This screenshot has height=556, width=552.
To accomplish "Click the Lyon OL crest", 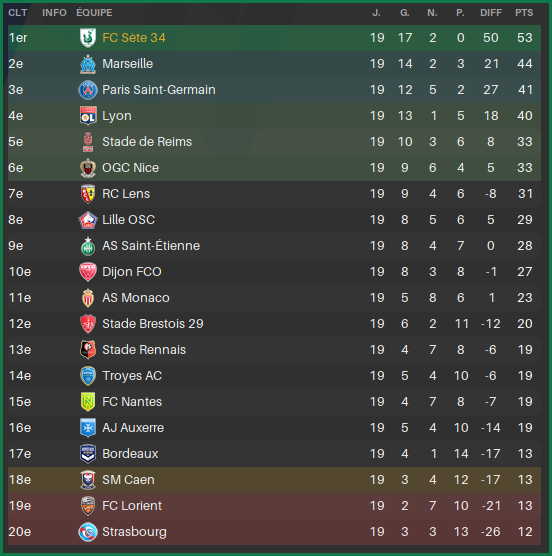I will [x=88, y=116].
